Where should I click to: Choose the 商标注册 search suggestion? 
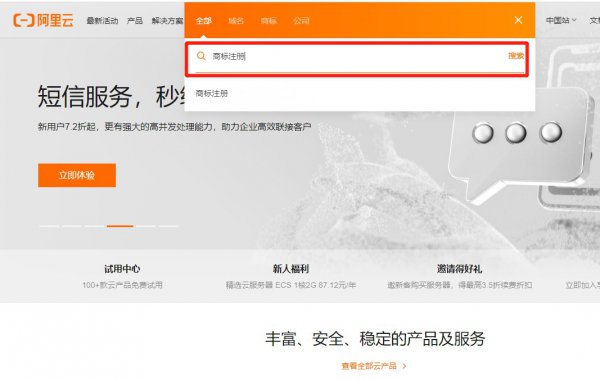(212, 93)
